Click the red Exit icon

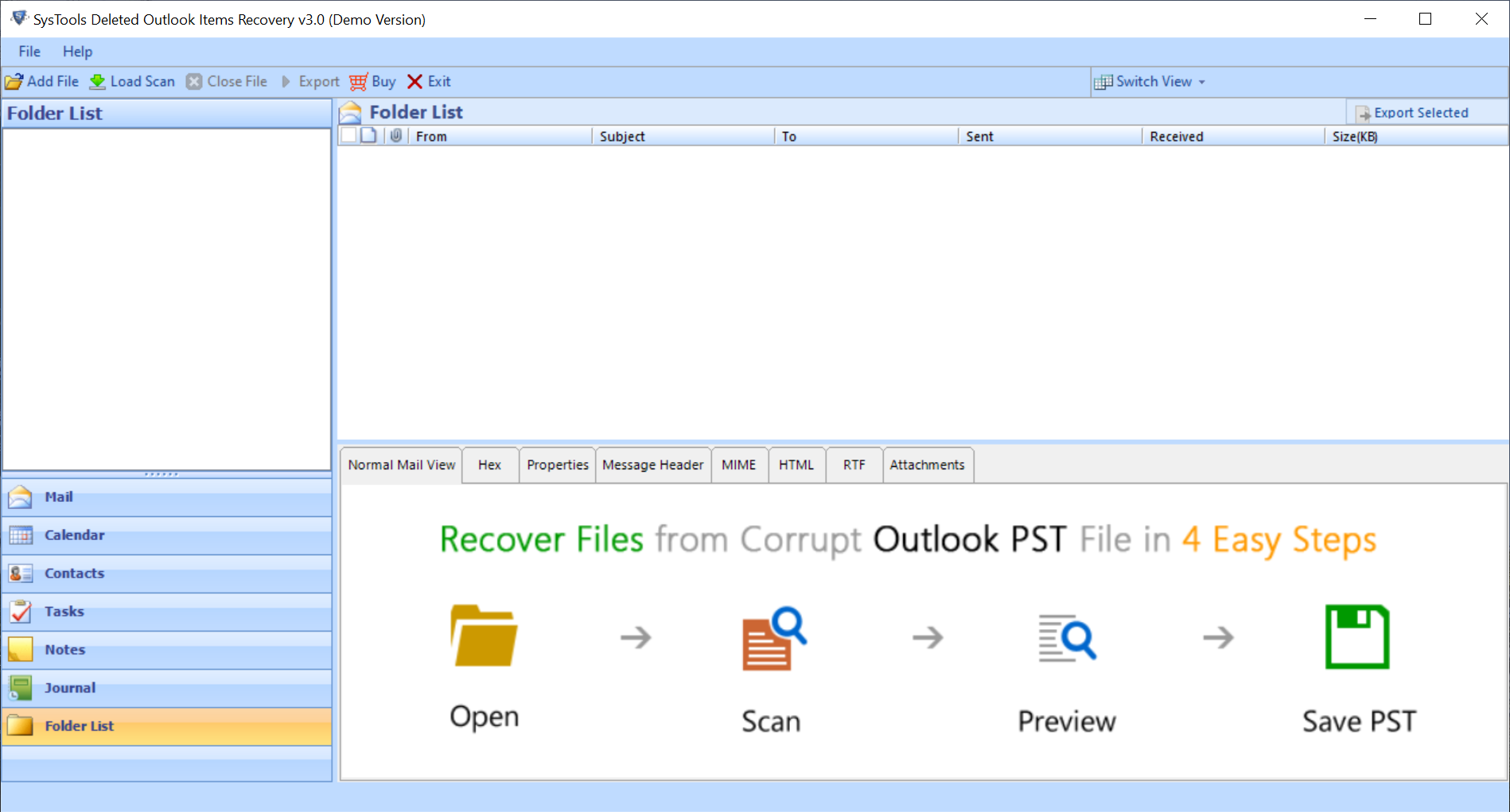point(414,82)
